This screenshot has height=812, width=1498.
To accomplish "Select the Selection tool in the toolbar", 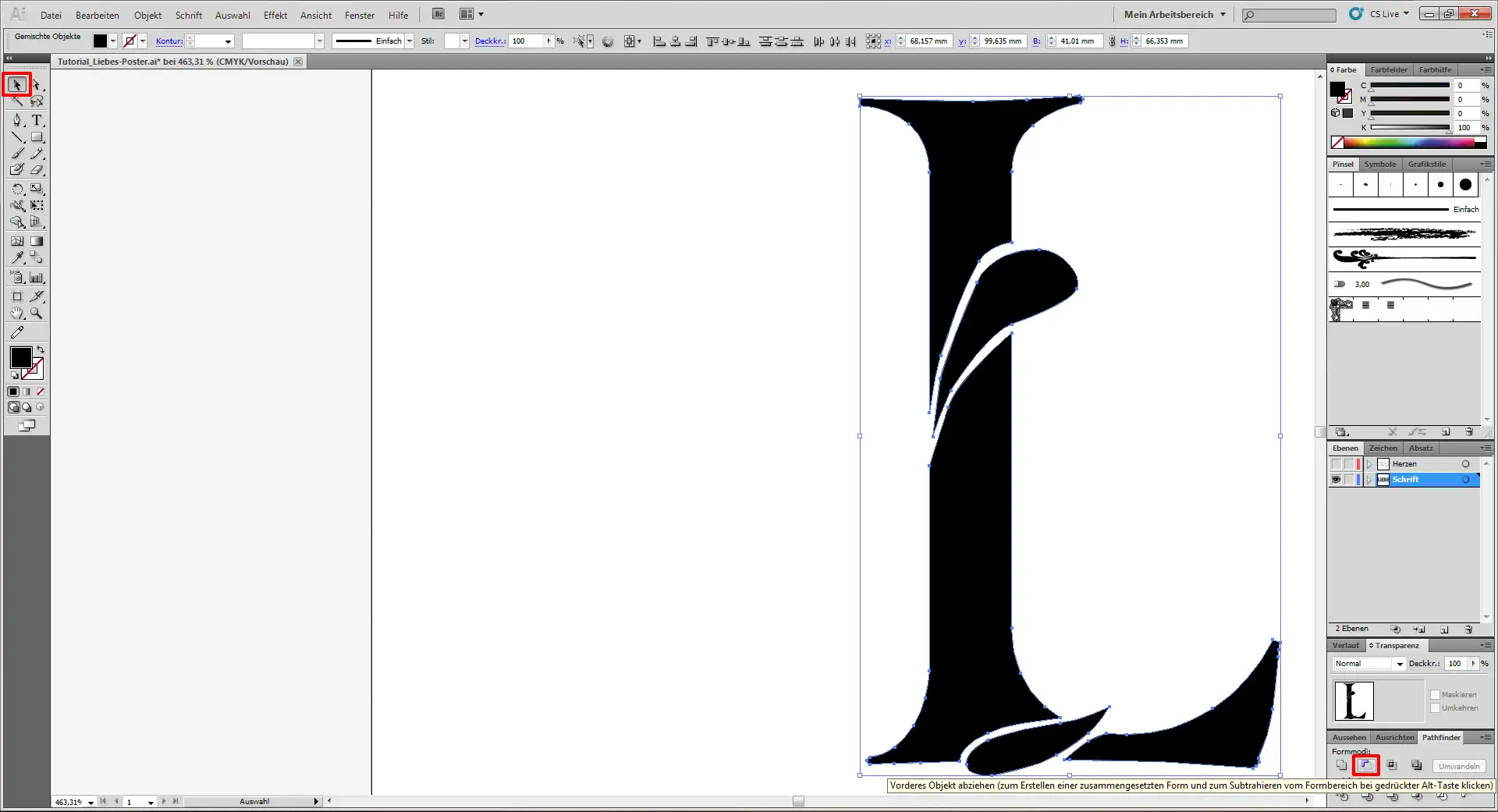I will click(x=17, y=84).
